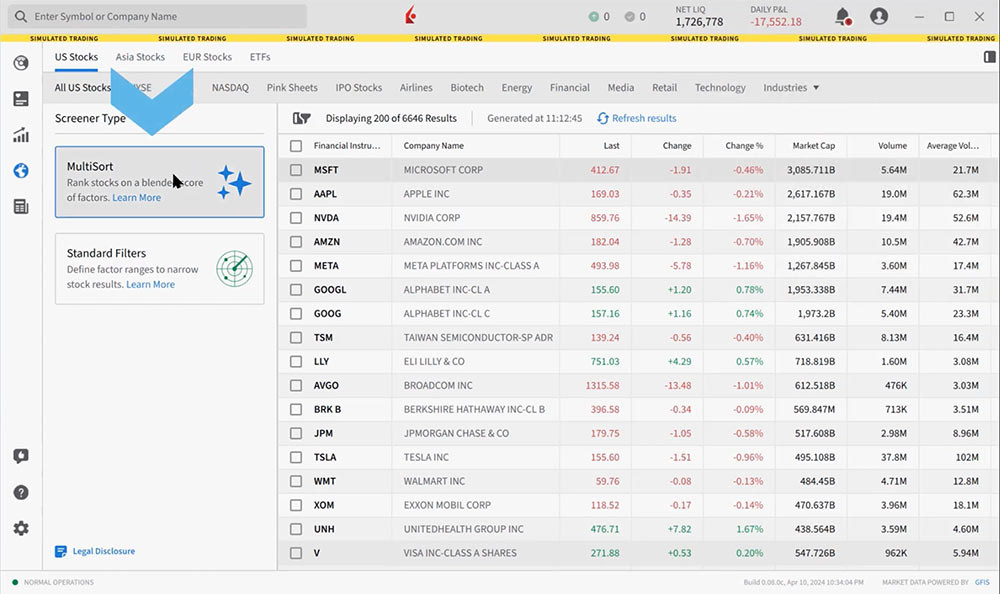Open the notifications bell
This screenshot has height=594, width=1000.
pyautogui.click(x=843, y=17)
